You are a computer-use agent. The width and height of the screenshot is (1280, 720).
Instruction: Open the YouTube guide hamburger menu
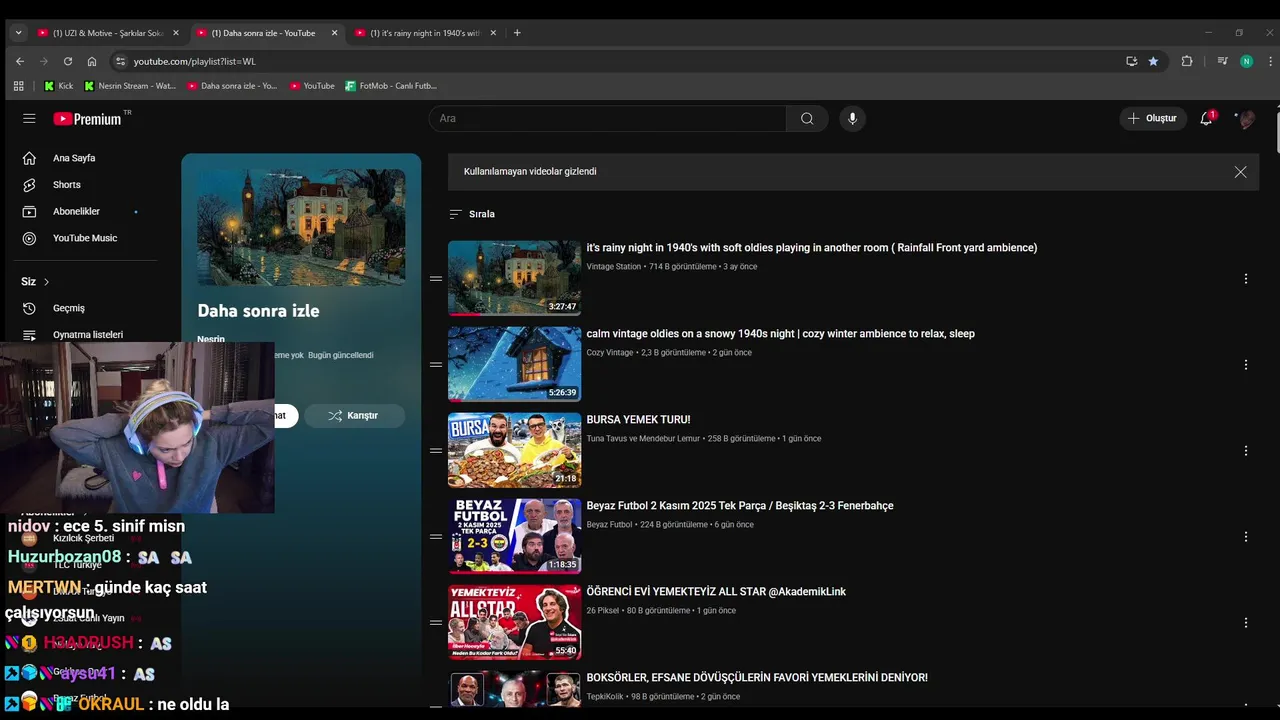click(29, 118)
